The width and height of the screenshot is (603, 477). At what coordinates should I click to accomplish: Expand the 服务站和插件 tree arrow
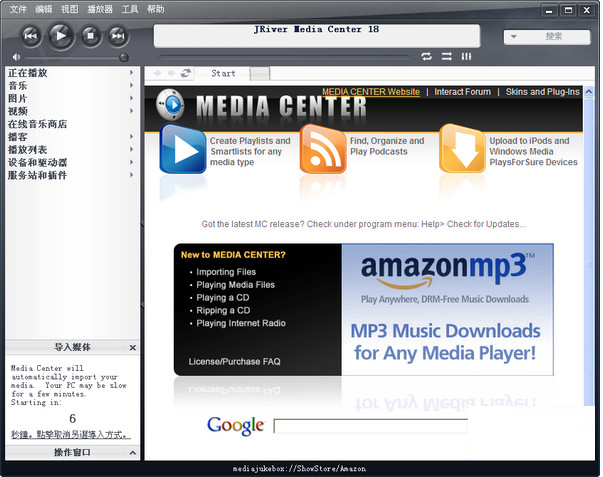[132, 175]
